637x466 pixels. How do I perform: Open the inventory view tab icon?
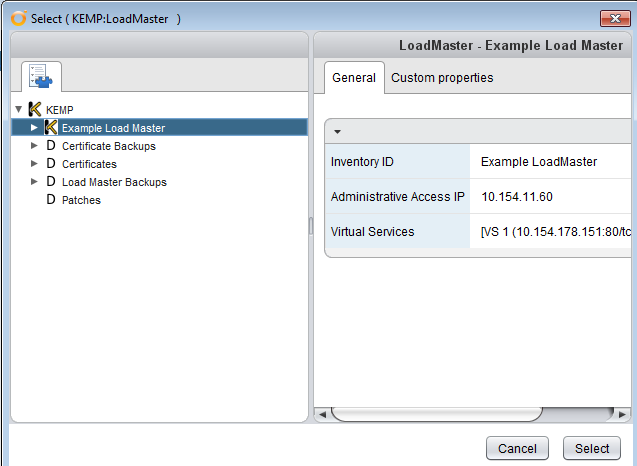pyautogui.click(x=41, y=76)
